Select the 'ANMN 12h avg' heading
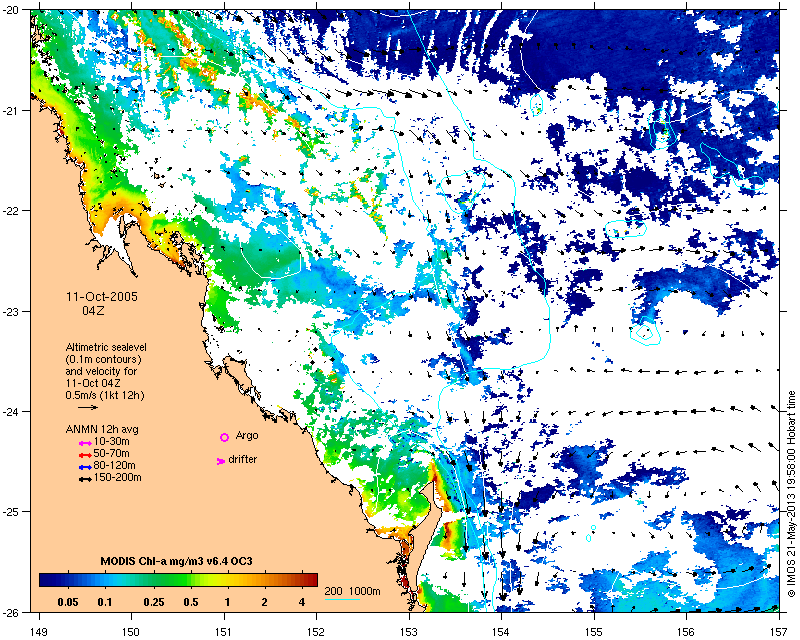 (x=102, y=429)
